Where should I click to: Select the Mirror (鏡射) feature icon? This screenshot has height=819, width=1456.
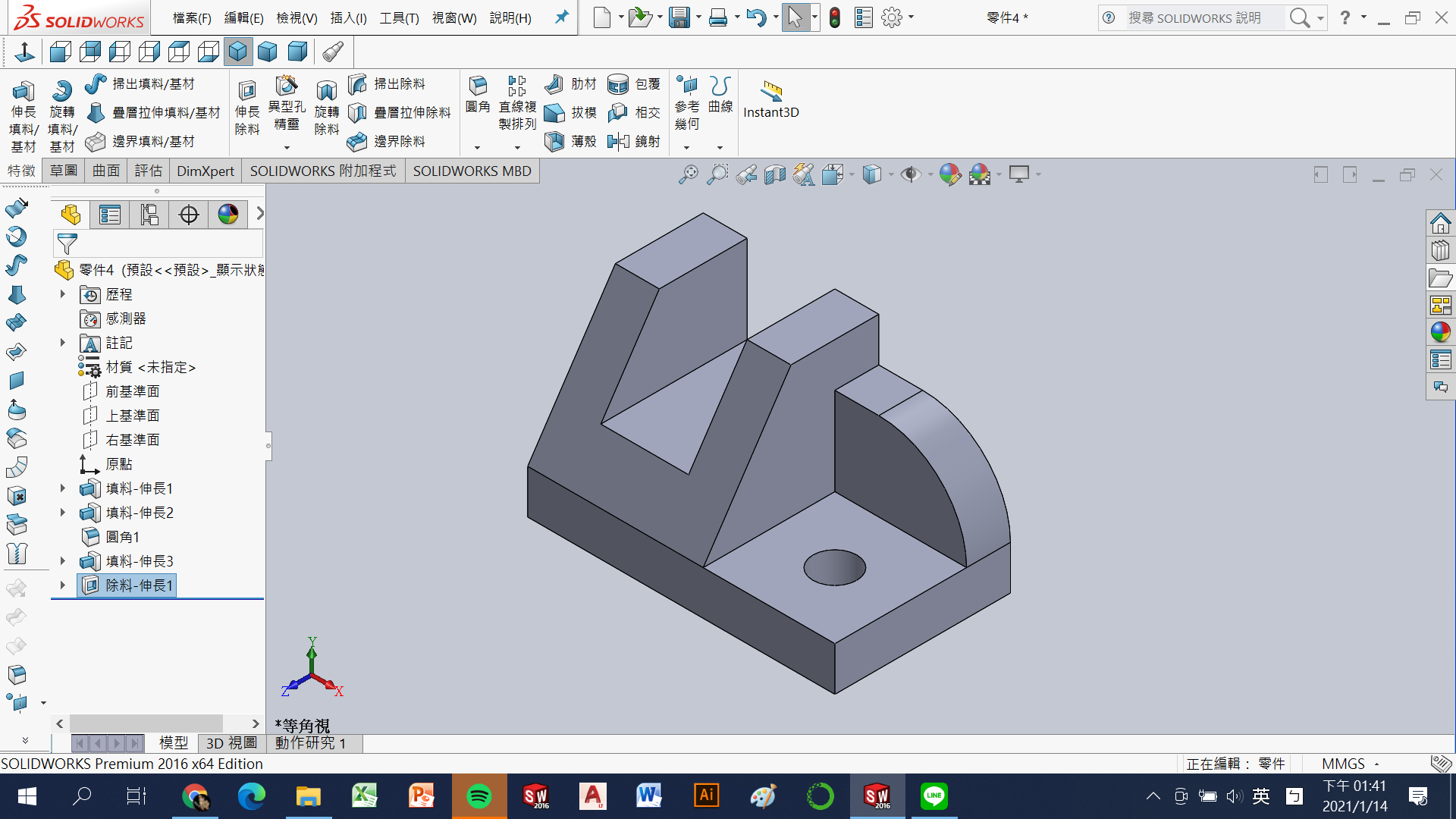pos(618,141)
